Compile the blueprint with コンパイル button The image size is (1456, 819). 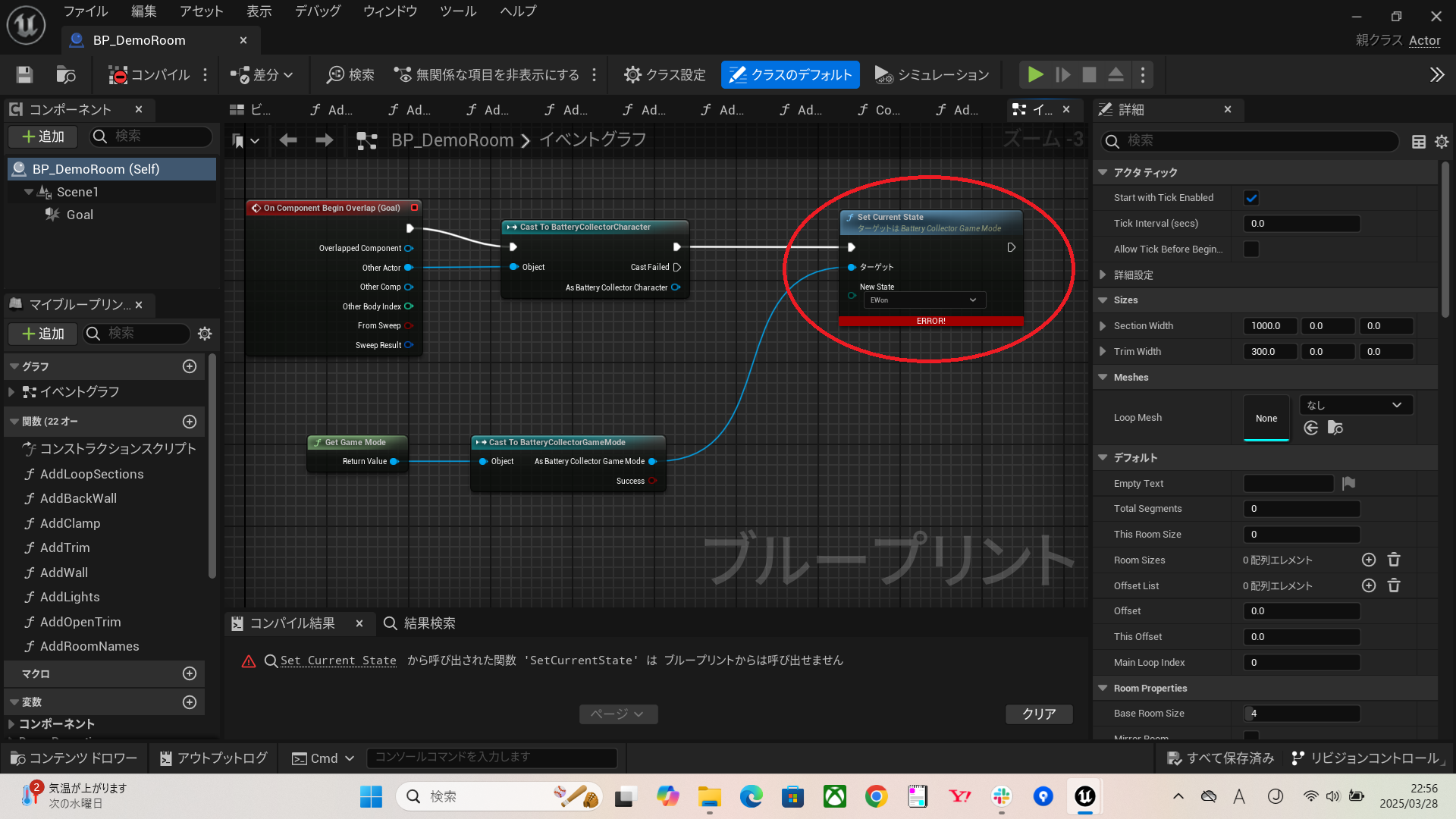(x=149, y=74)
